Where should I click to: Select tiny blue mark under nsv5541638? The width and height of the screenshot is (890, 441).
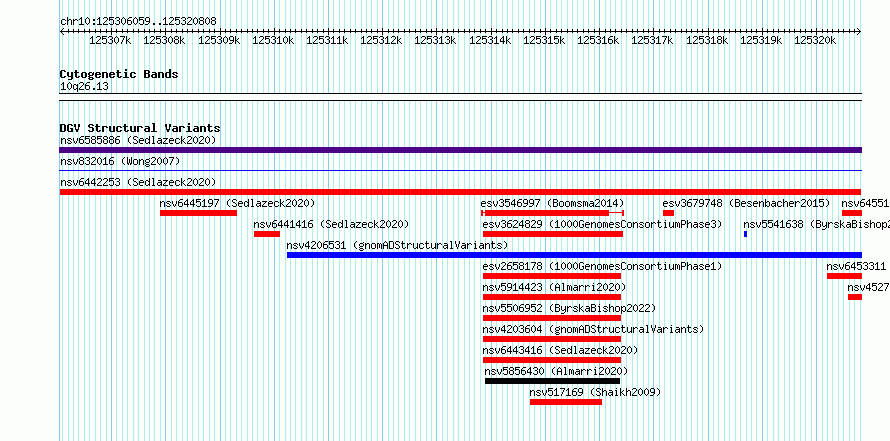click(x=745, y=234)
